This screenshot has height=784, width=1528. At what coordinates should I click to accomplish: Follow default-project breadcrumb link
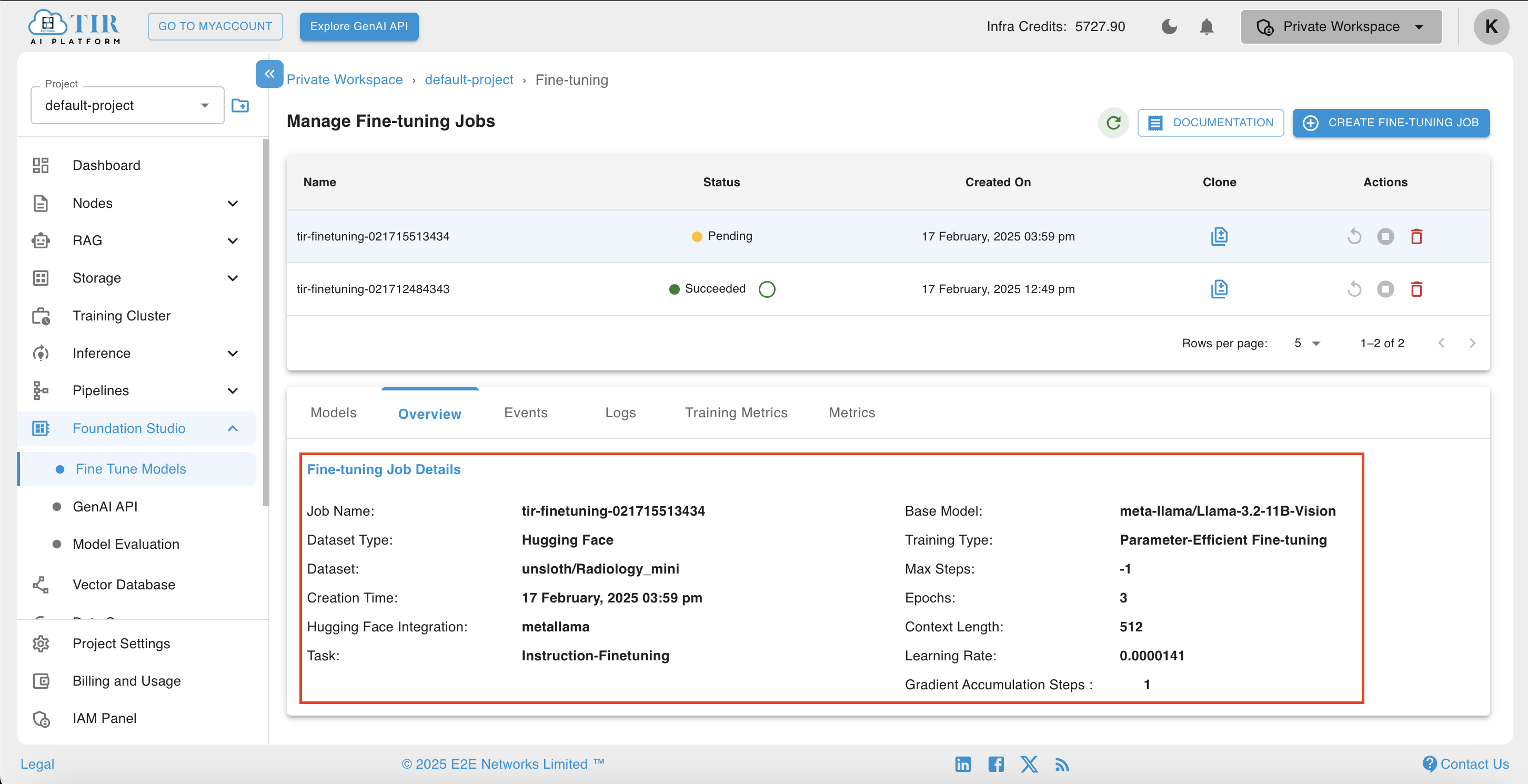(x=469, y=79)
